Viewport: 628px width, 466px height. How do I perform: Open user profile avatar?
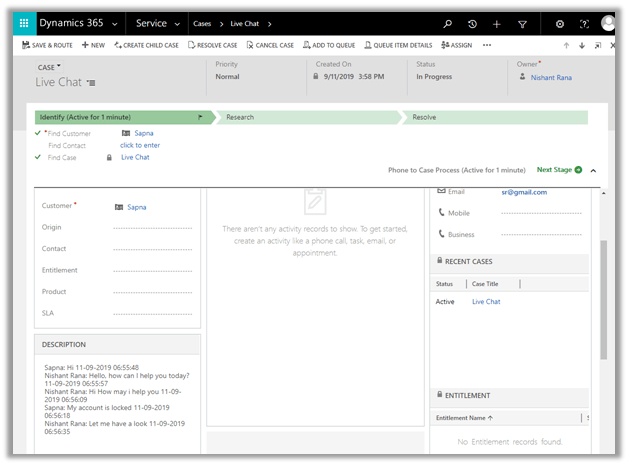pyautogui.click(x=608, y=23)
